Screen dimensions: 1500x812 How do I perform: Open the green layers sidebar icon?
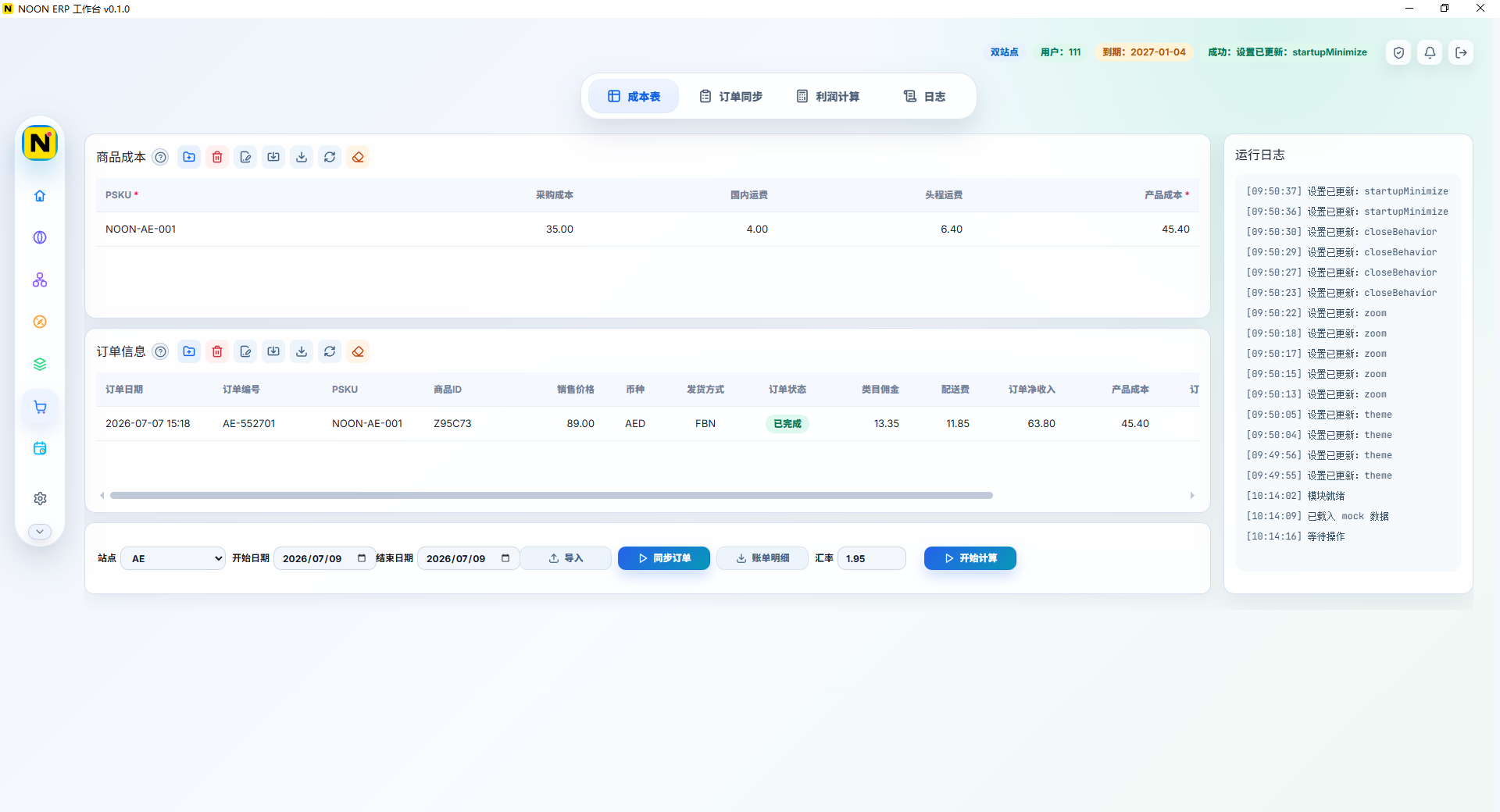40,364
